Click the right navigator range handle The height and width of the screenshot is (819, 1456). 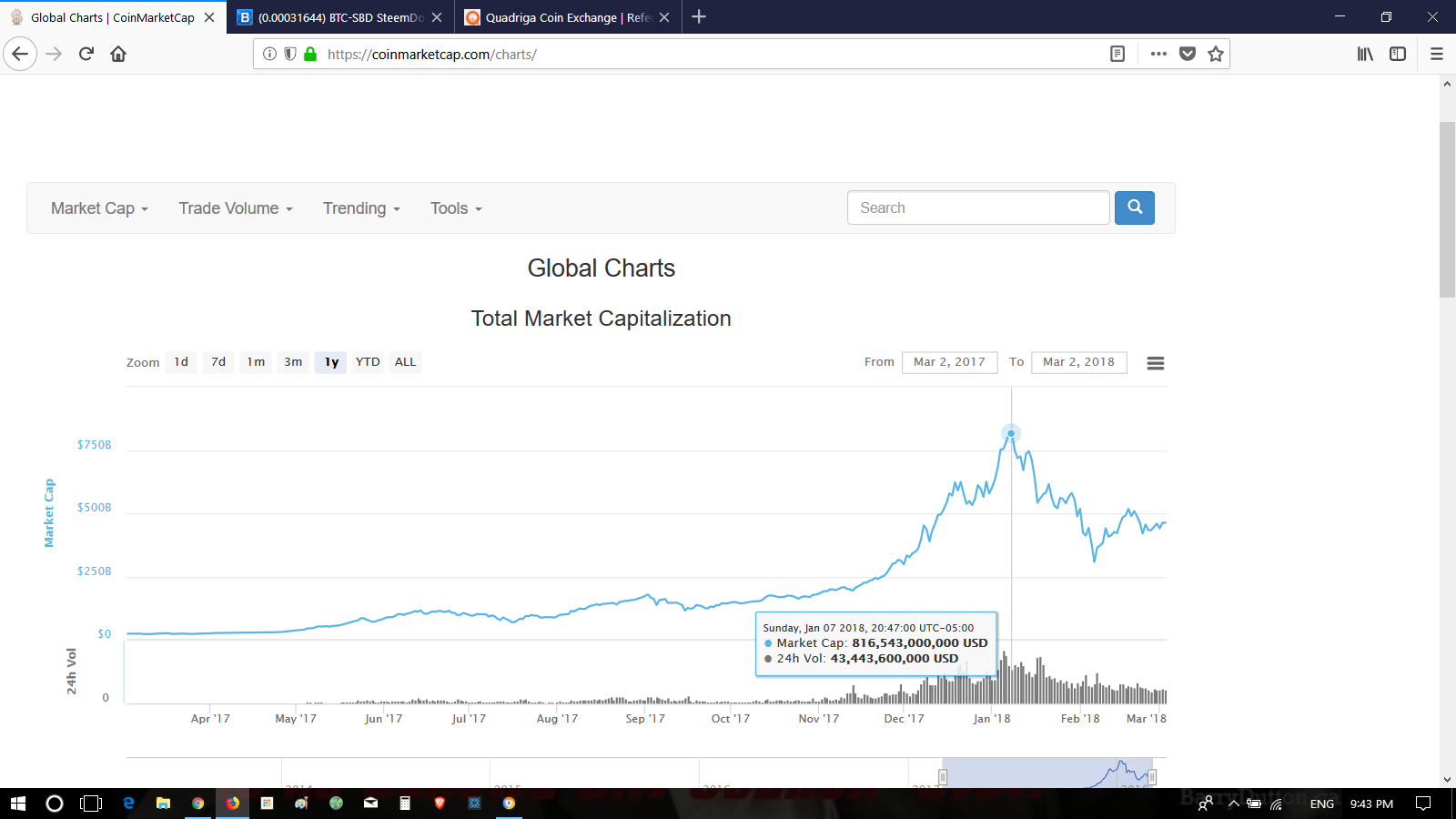(1152, 777)
